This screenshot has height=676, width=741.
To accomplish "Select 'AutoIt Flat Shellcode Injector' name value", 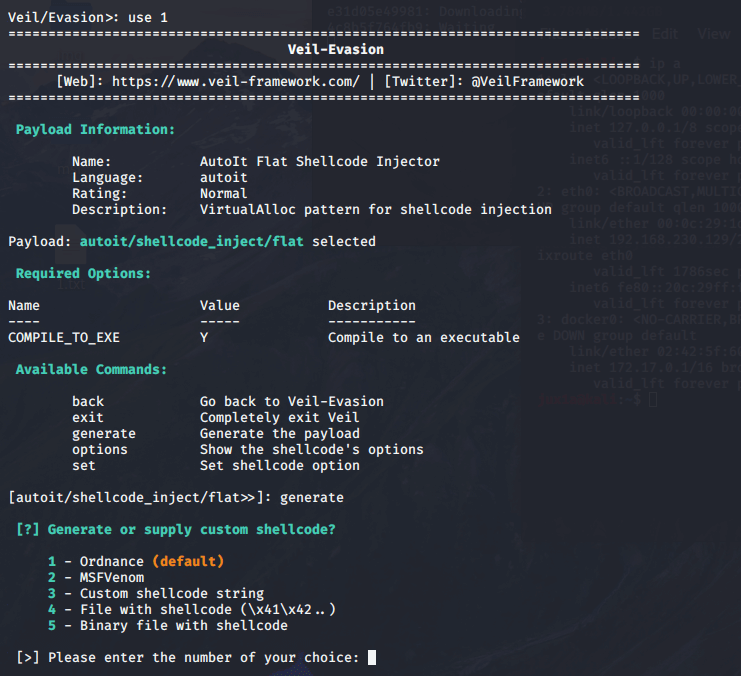I will [319, 162].
